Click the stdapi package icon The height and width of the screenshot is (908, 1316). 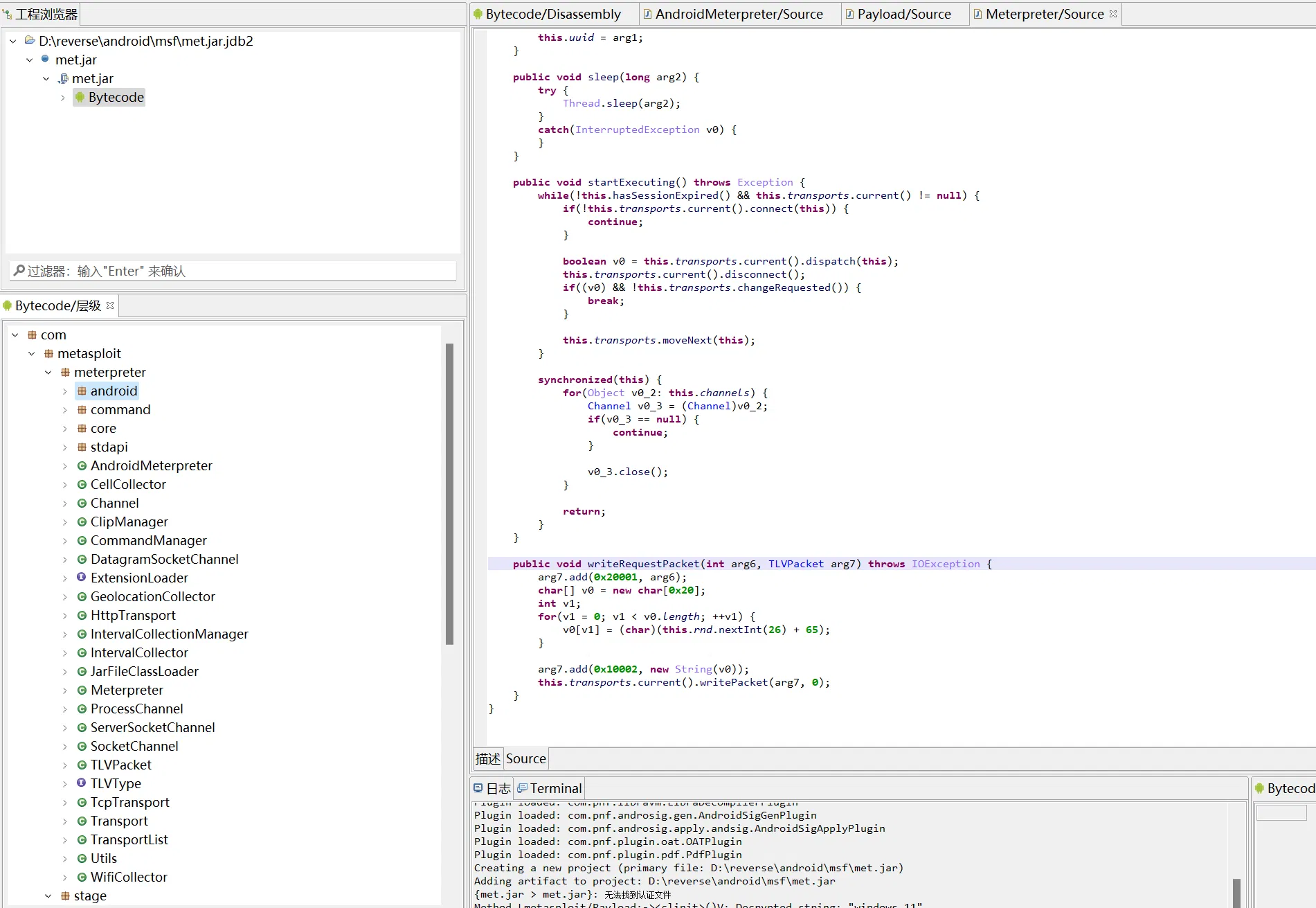click(x=82, y=447)
